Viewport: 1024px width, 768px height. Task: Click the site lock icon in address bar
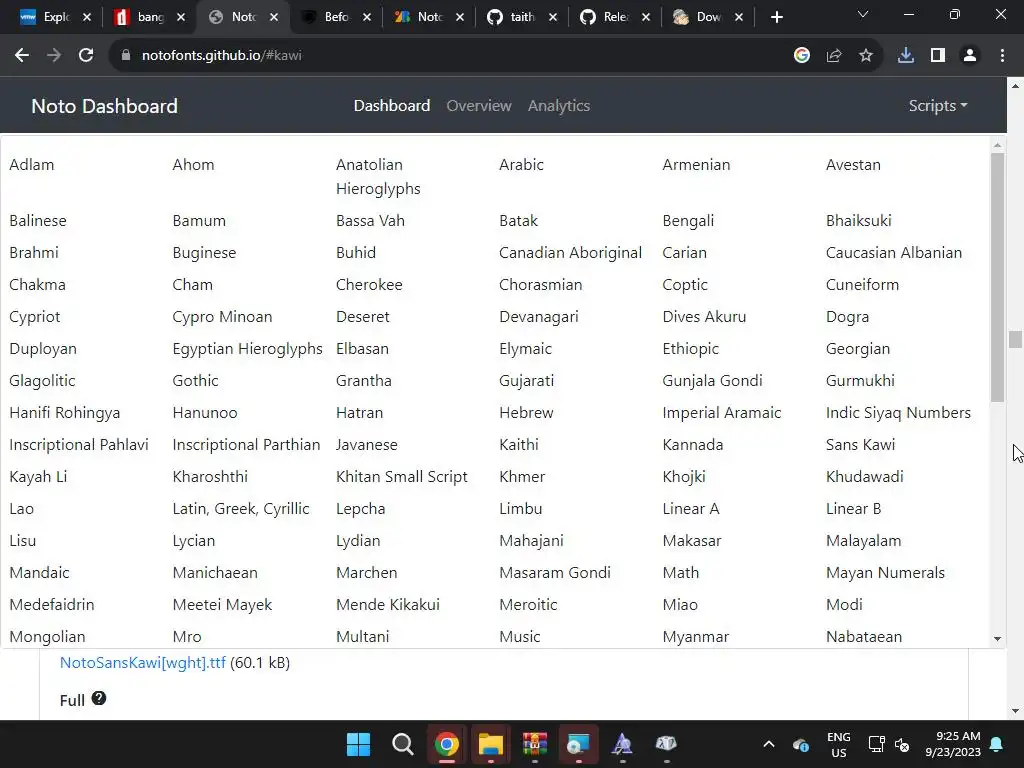point(125,56)
